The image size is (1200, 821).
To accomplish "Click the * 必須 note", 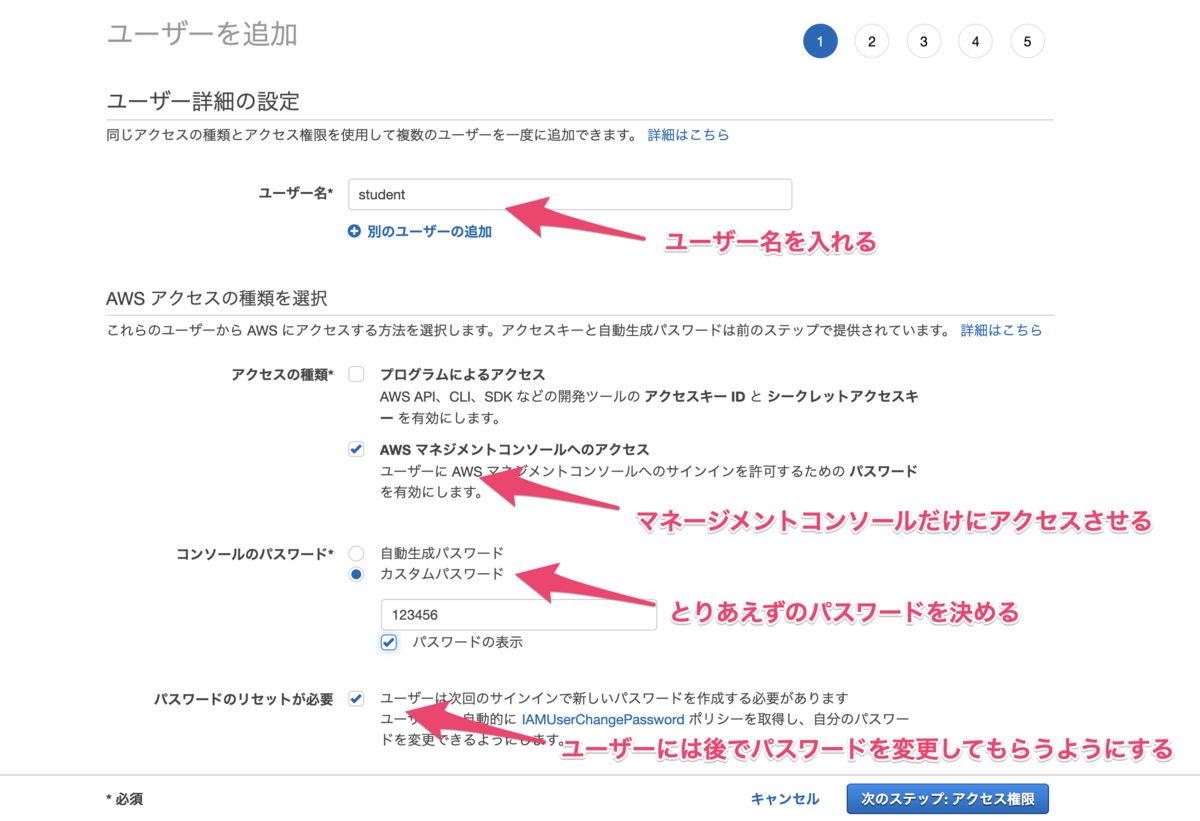I will point(125,799).
